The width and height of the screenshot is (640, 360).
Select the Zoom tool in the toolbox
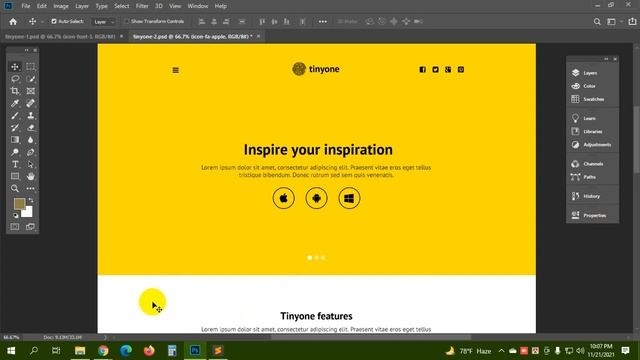15,189
